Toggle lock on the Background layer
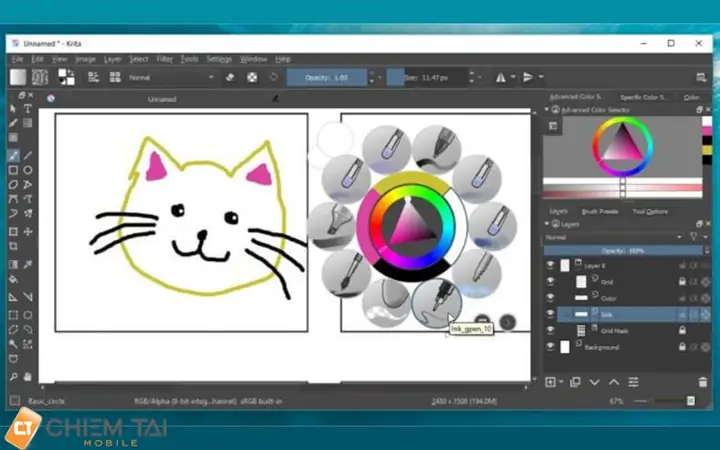720x450 pixels. (x=682, y=347)
